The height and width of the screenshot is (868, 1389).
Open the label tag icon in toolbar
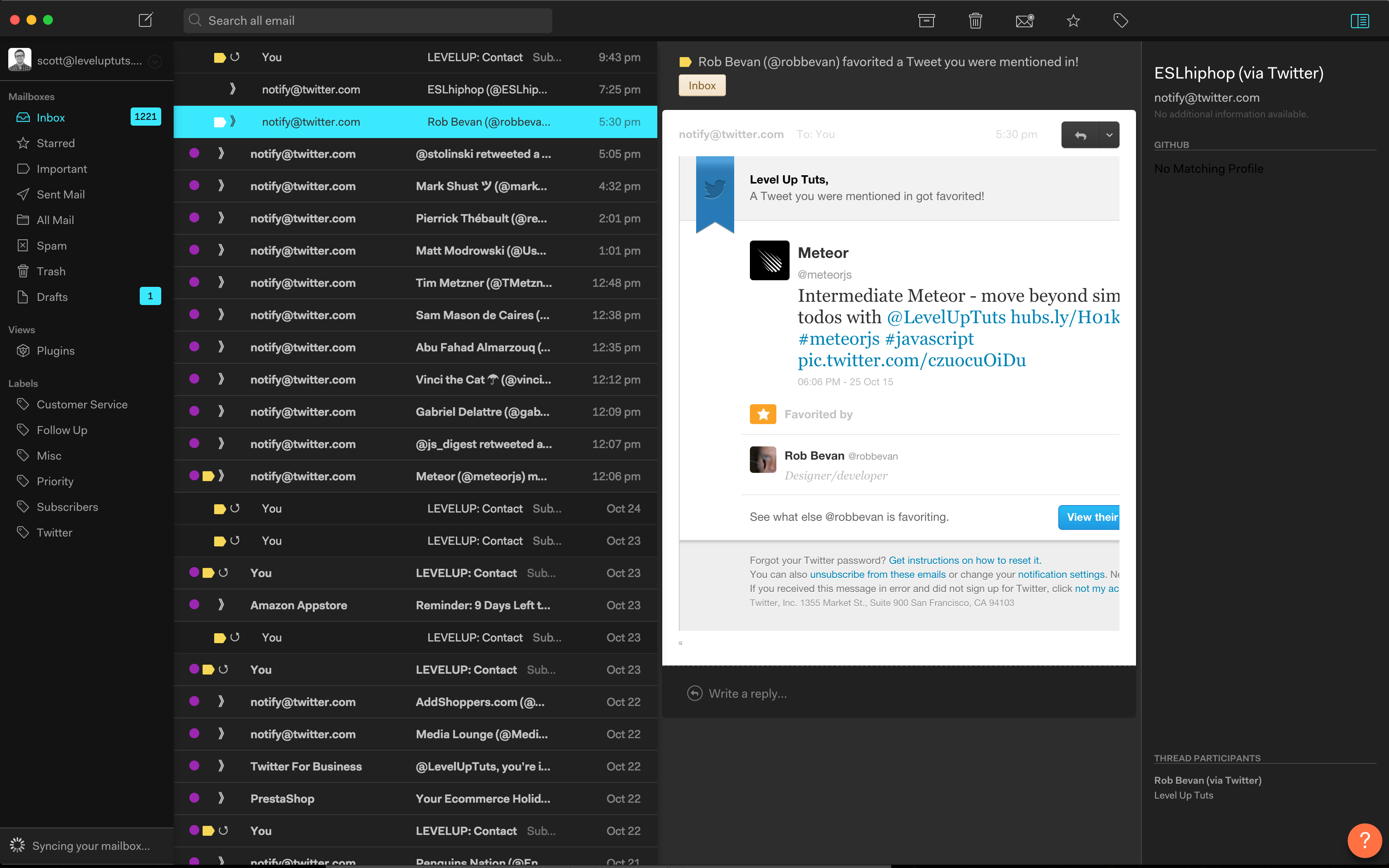1120,21
